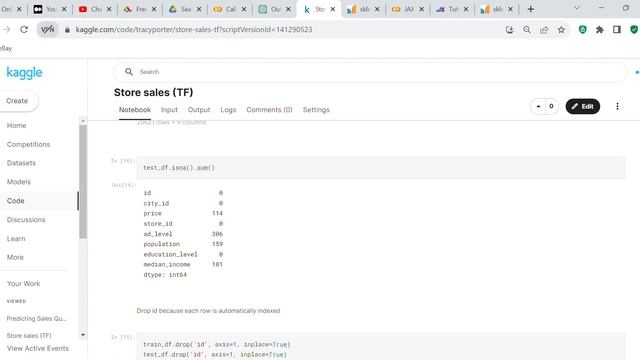Click the train_df.drop code line
Viewport: 640px width, 360px height.
[216, 344]
